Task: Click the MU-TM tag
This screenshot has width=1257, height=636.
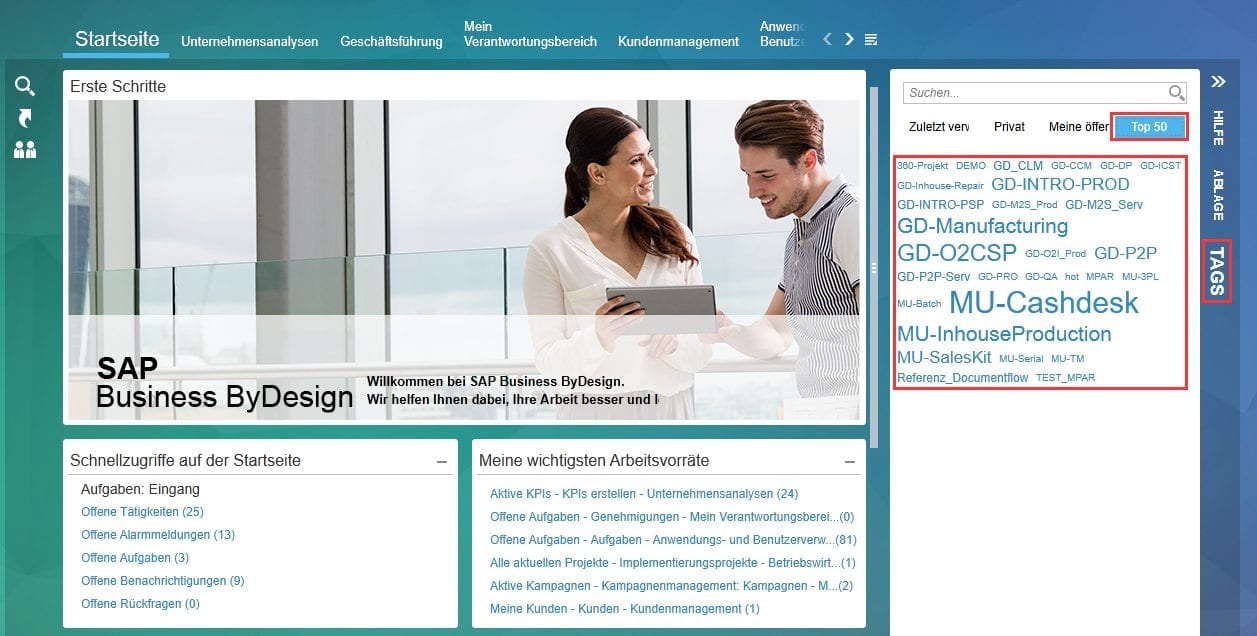Action: click(x=1067, y=359)
